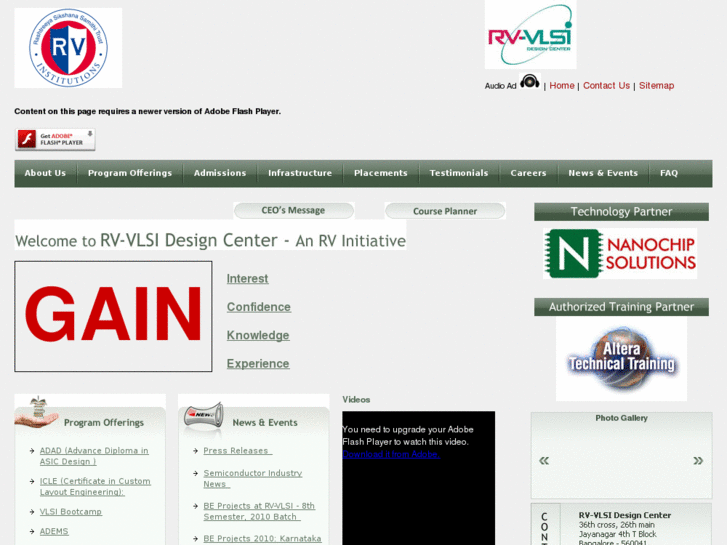Go to next photo in Photo Gallery

pos(698,461)
